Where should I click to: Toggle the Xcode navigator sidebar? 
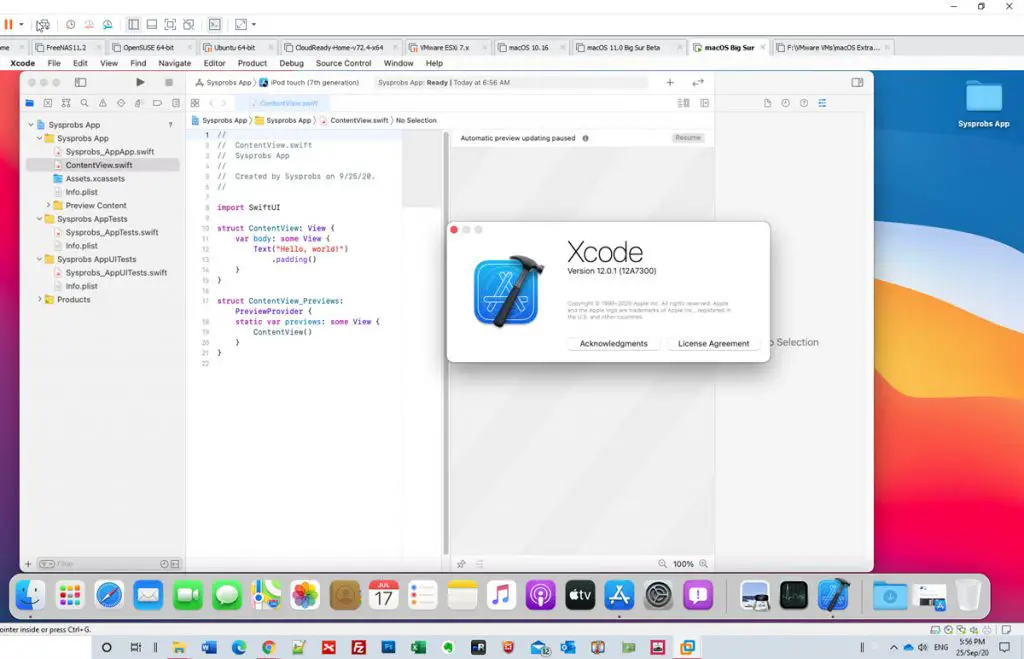(x=80, y=82)
